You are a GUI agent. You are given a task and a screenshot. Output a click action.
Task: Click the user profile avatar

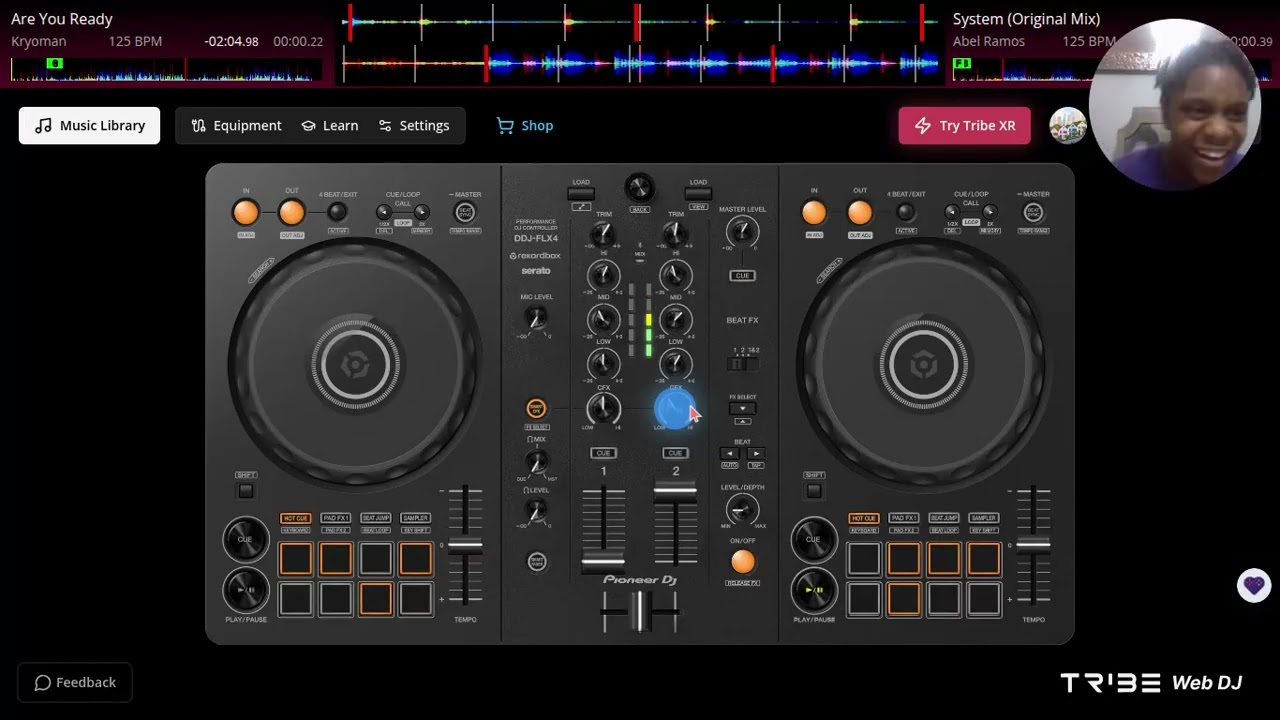pyautogui.click(x=1067, y=126)
